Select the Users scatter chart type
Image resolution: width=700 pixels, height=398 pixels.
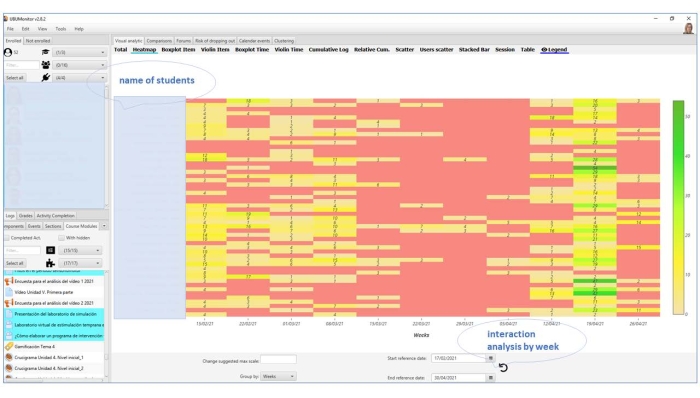tap(436, 50)
